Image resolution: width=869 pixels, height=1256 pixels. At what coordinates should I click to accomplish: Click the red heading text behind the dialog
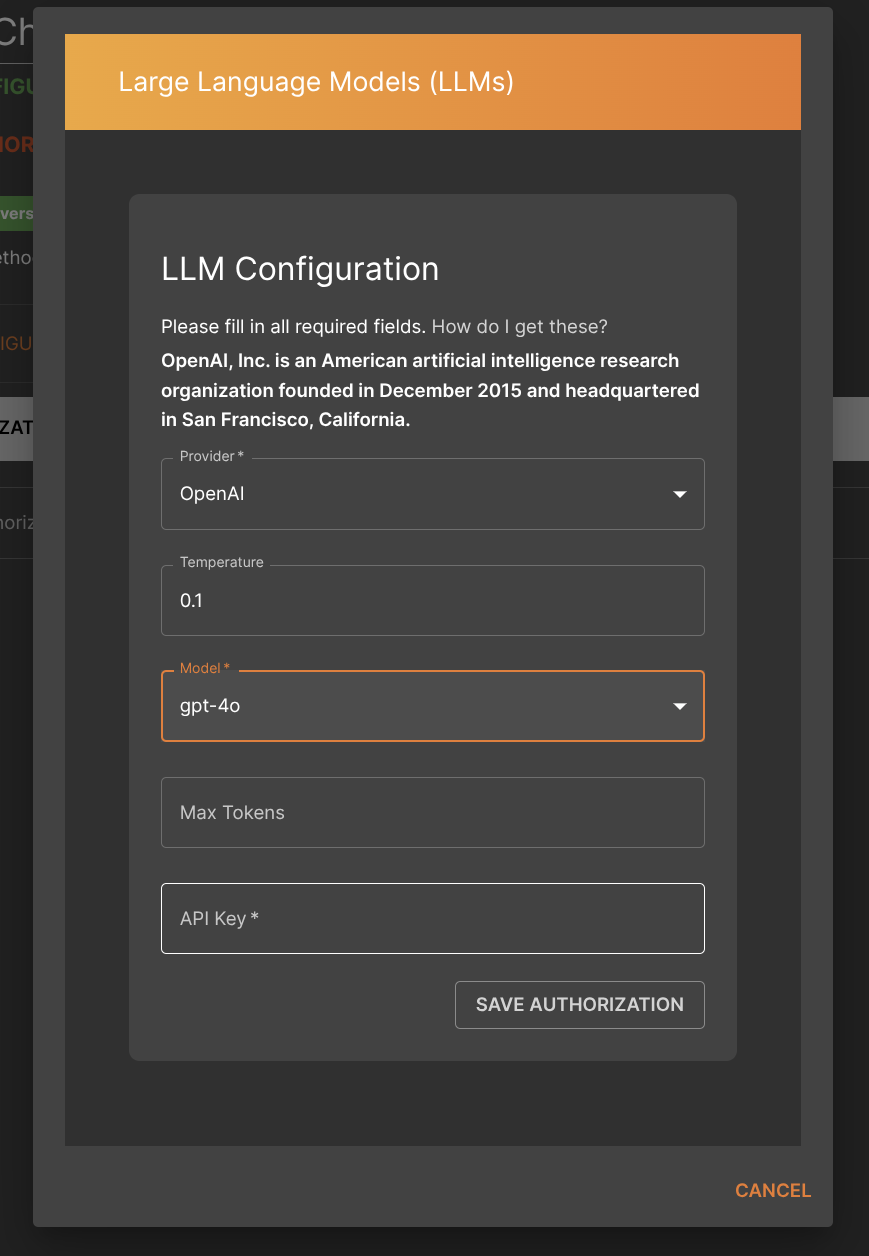pyautogui.click(x=17, y=145)
